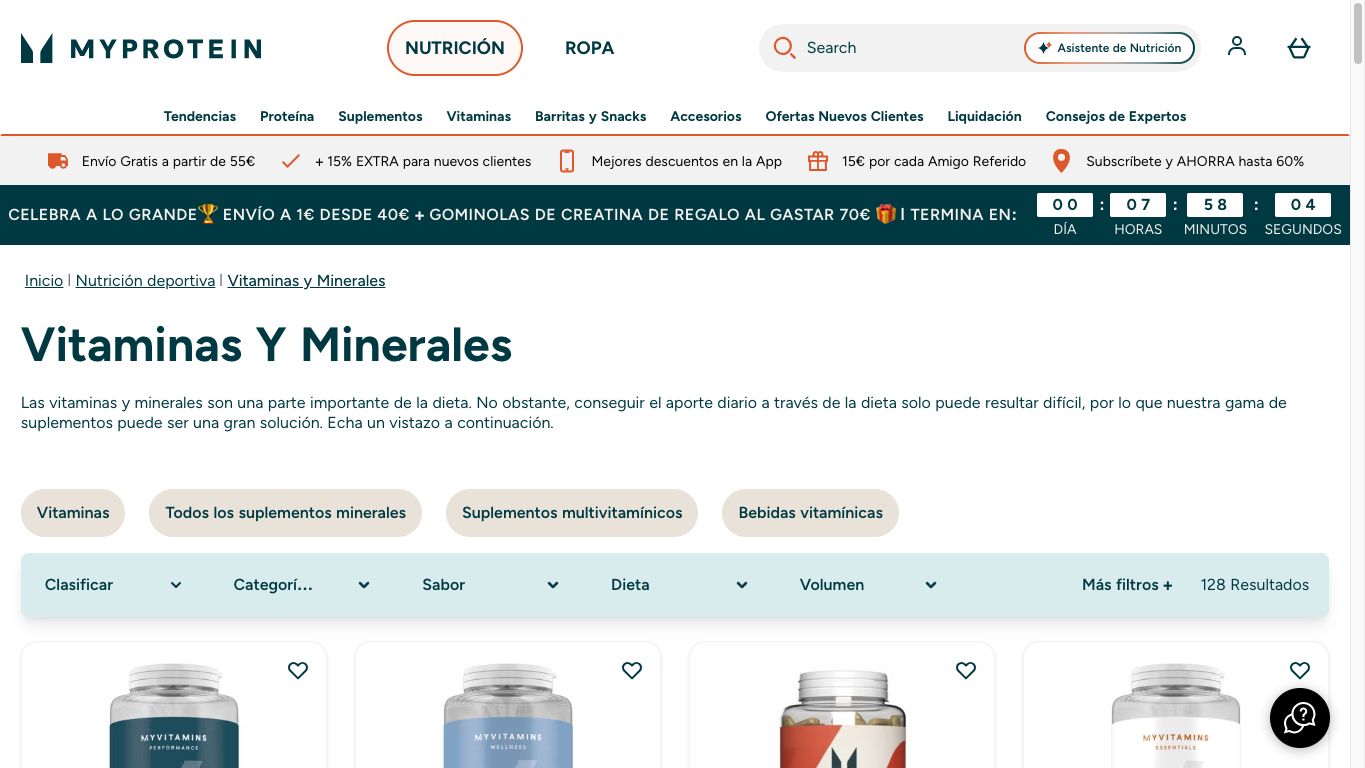The width and height of the screenshot is (1365, 768).
Task: Show Más filtros + options
Action: pos(1127,585)
